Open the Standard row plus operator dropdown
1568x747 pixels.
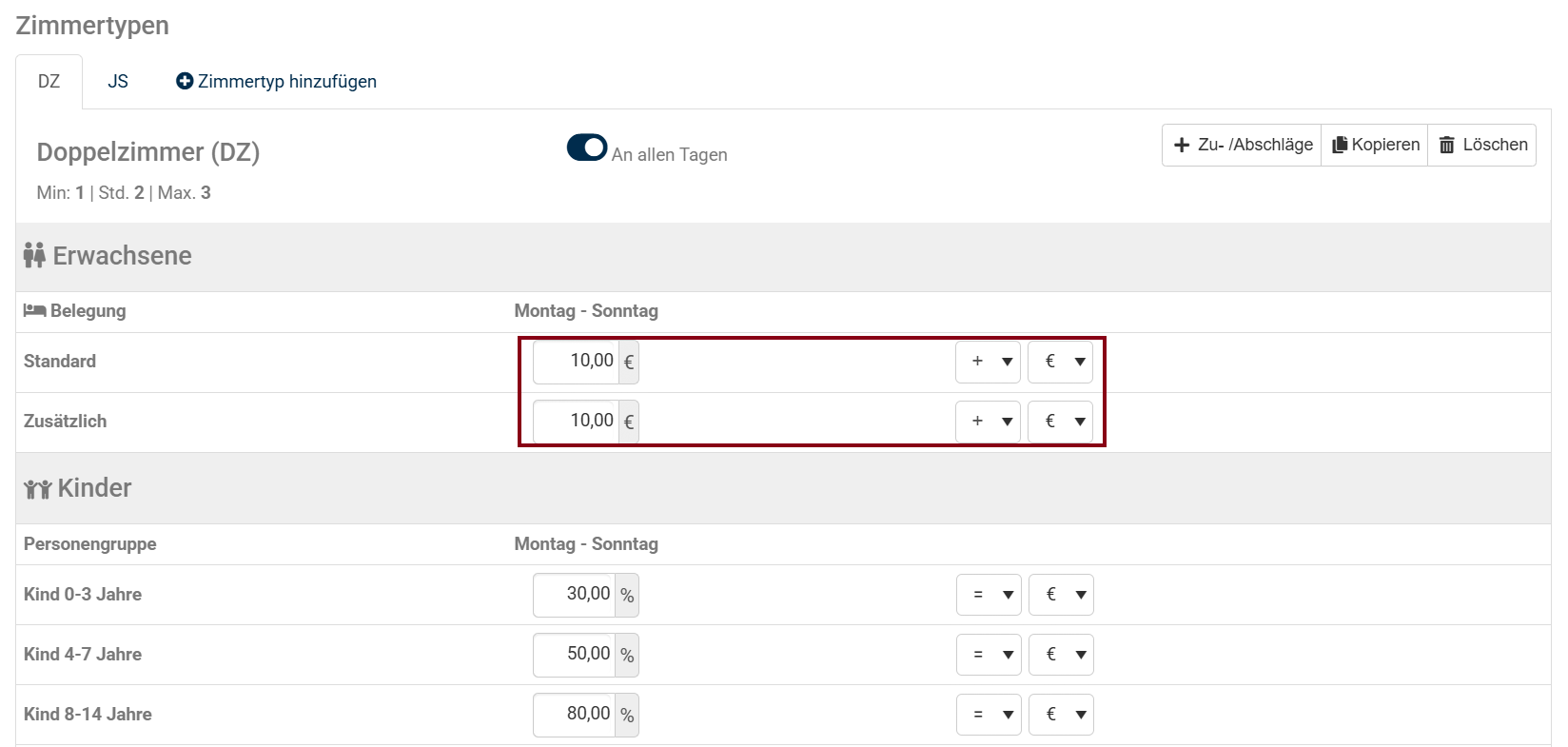pyautogui.click(x=988, y=362)
